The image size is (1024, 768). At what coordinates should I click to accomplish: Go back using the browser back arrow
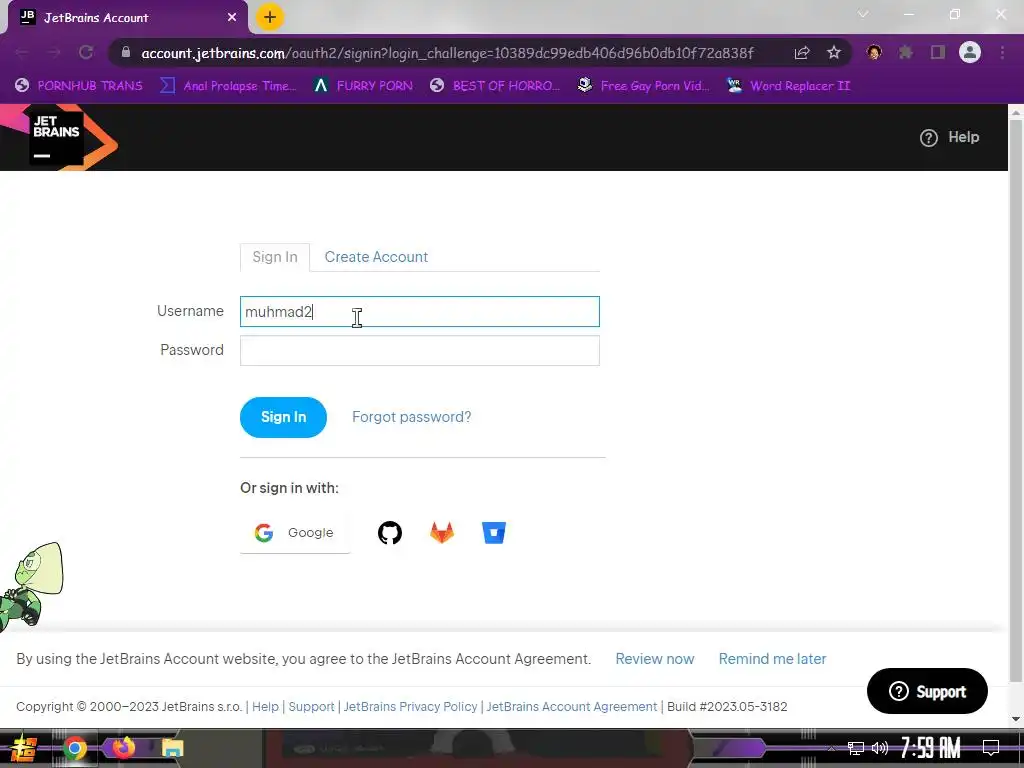point(21,53)
